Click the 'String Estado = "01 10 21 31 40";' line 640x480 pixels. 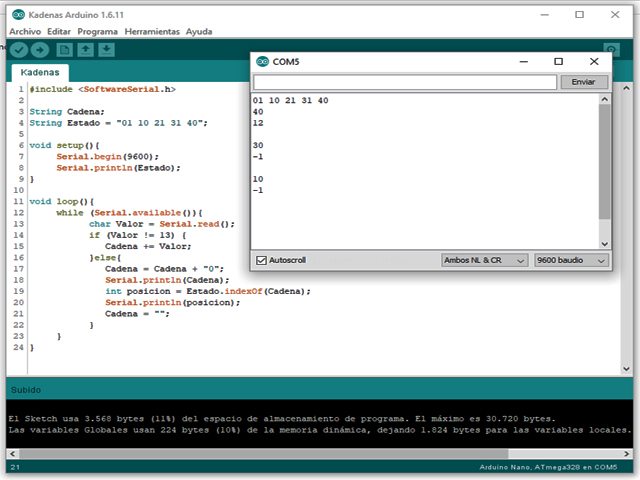118,123
